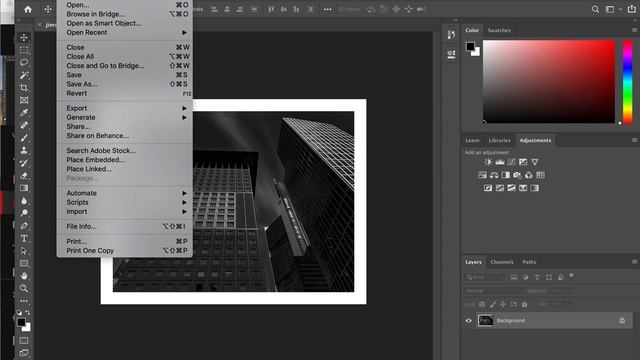Reset to default foreground/background colors
The height and width of the screenshot is (360, 640).
pos(19,313)
